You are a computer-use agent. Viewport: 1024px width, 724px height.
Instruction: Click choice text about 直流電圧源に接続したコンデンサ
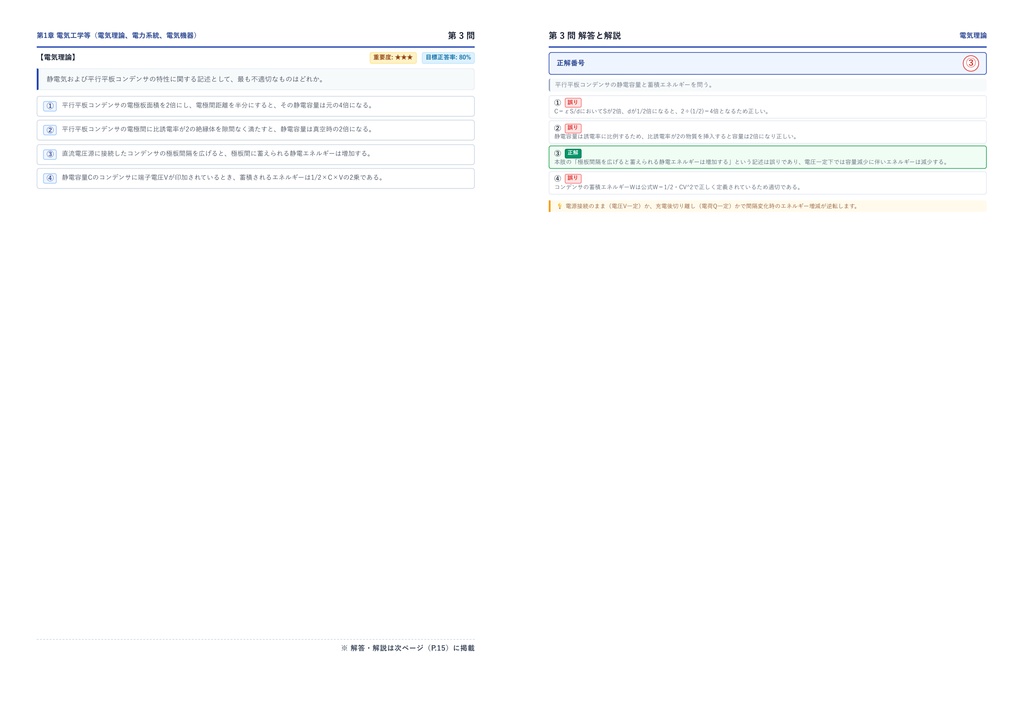click(x=216, y=153)
